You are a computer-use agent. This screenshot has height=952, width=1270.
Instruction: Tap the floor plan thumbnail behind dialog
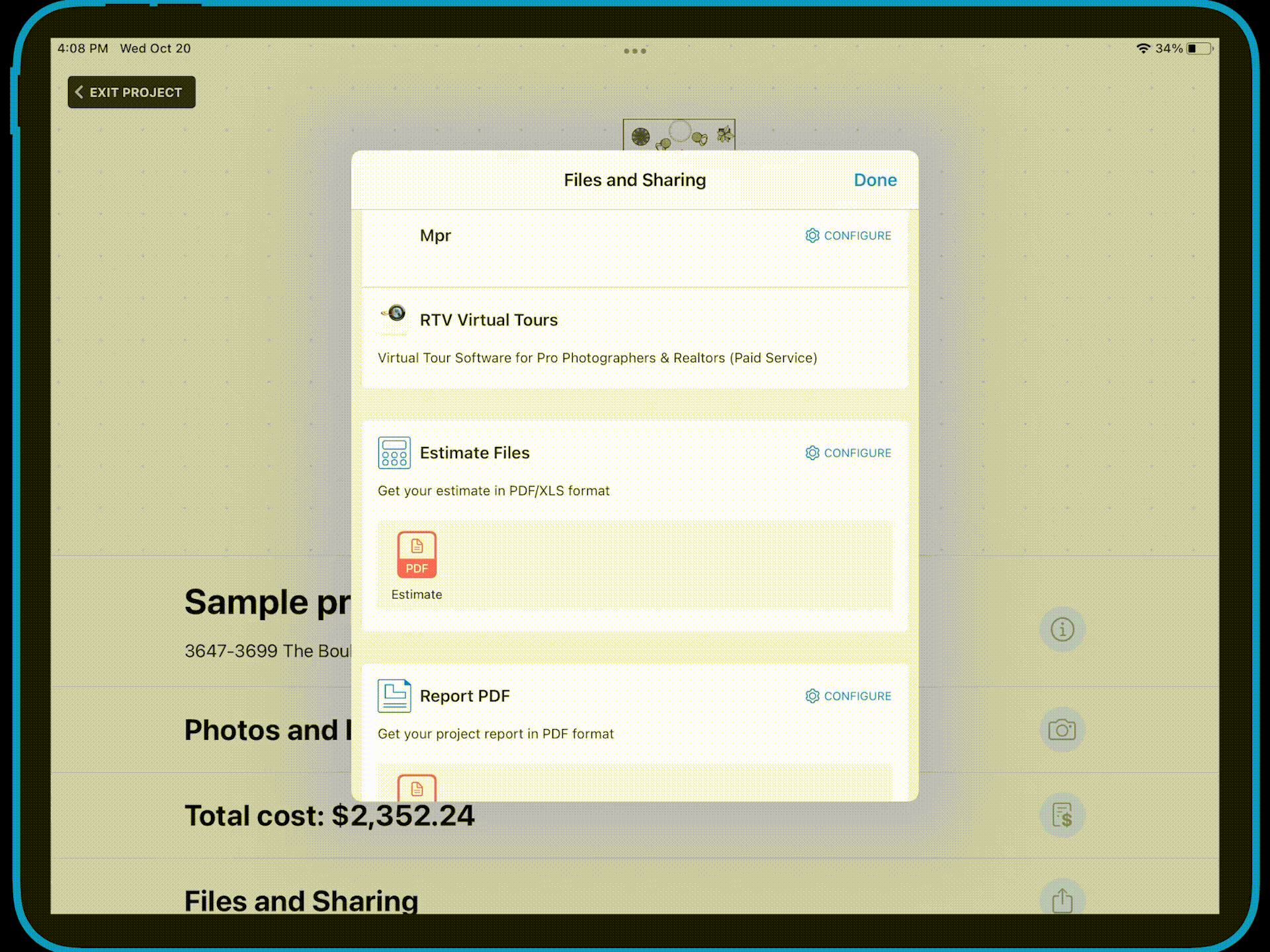[679, 135]
